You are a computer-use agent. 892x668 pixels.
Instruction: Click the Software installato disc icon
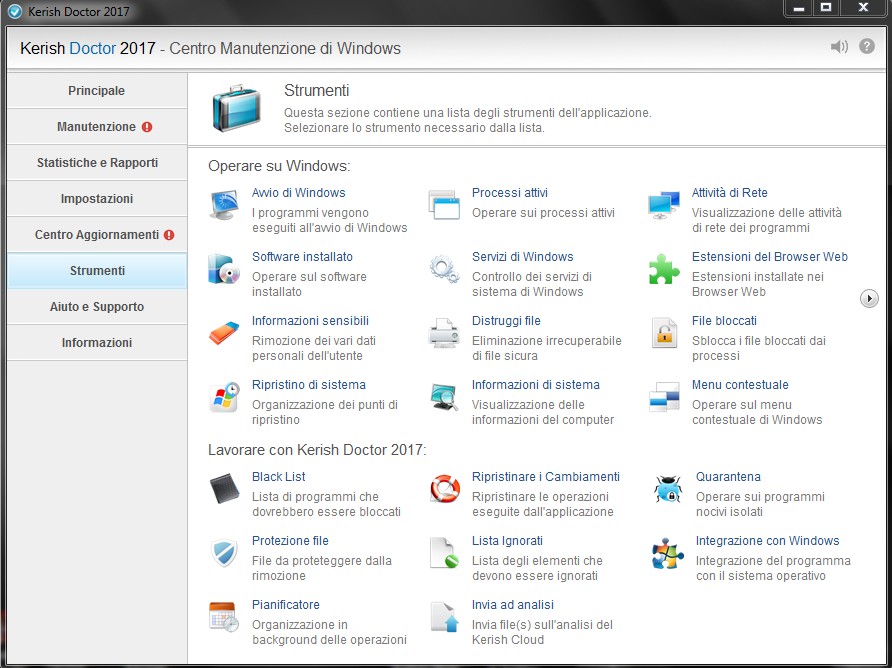click(x=224, y=269)
